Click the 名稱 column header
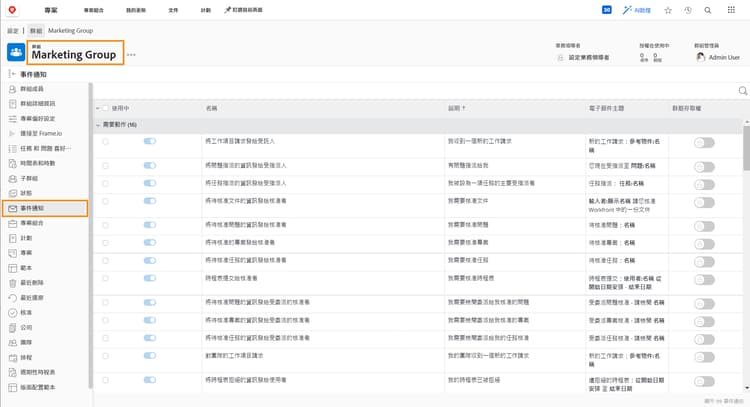This screenshot has height=407, width=750. click(x=211, y=109)
